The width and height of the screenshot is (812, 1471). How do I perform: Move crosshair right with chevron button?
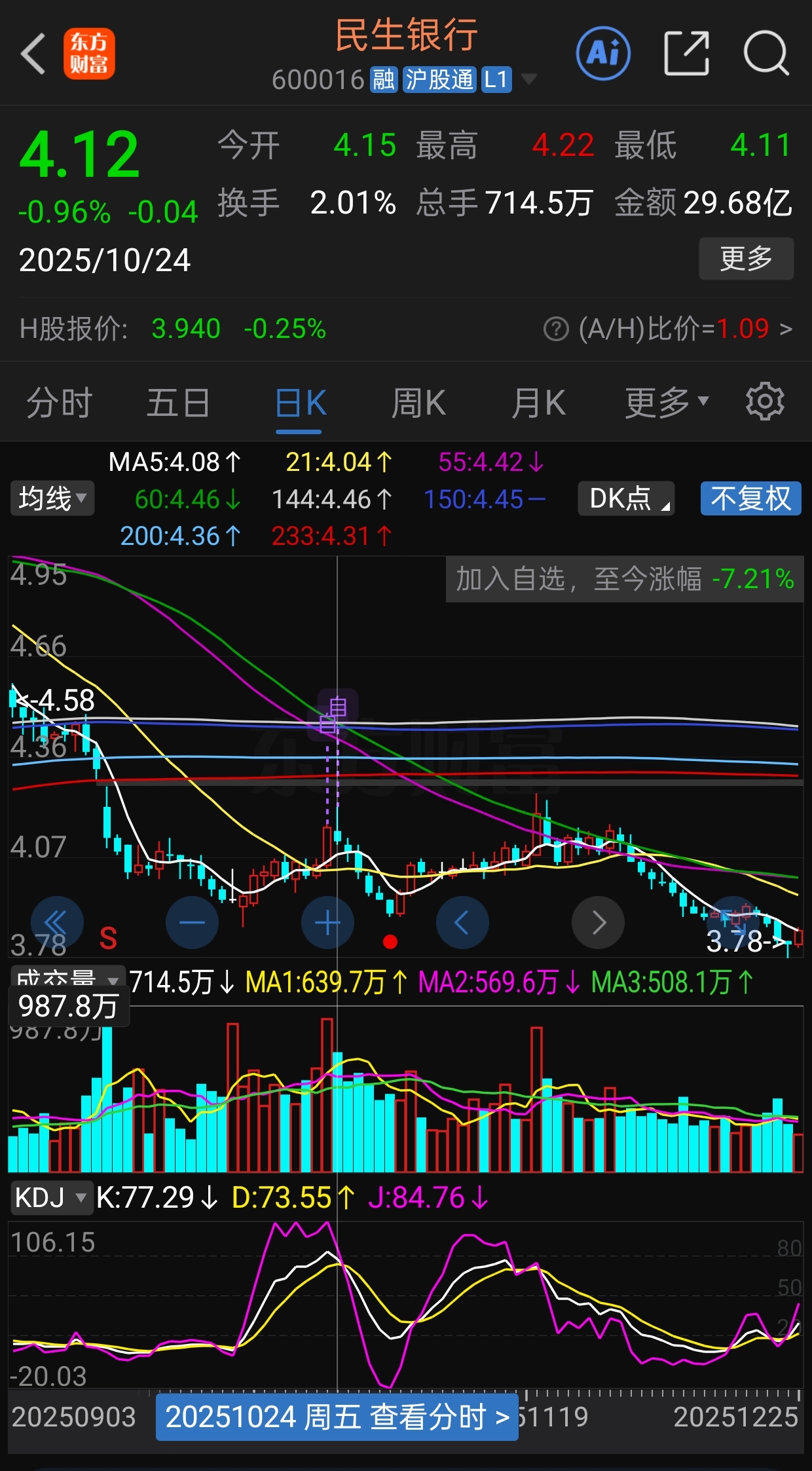598,922
